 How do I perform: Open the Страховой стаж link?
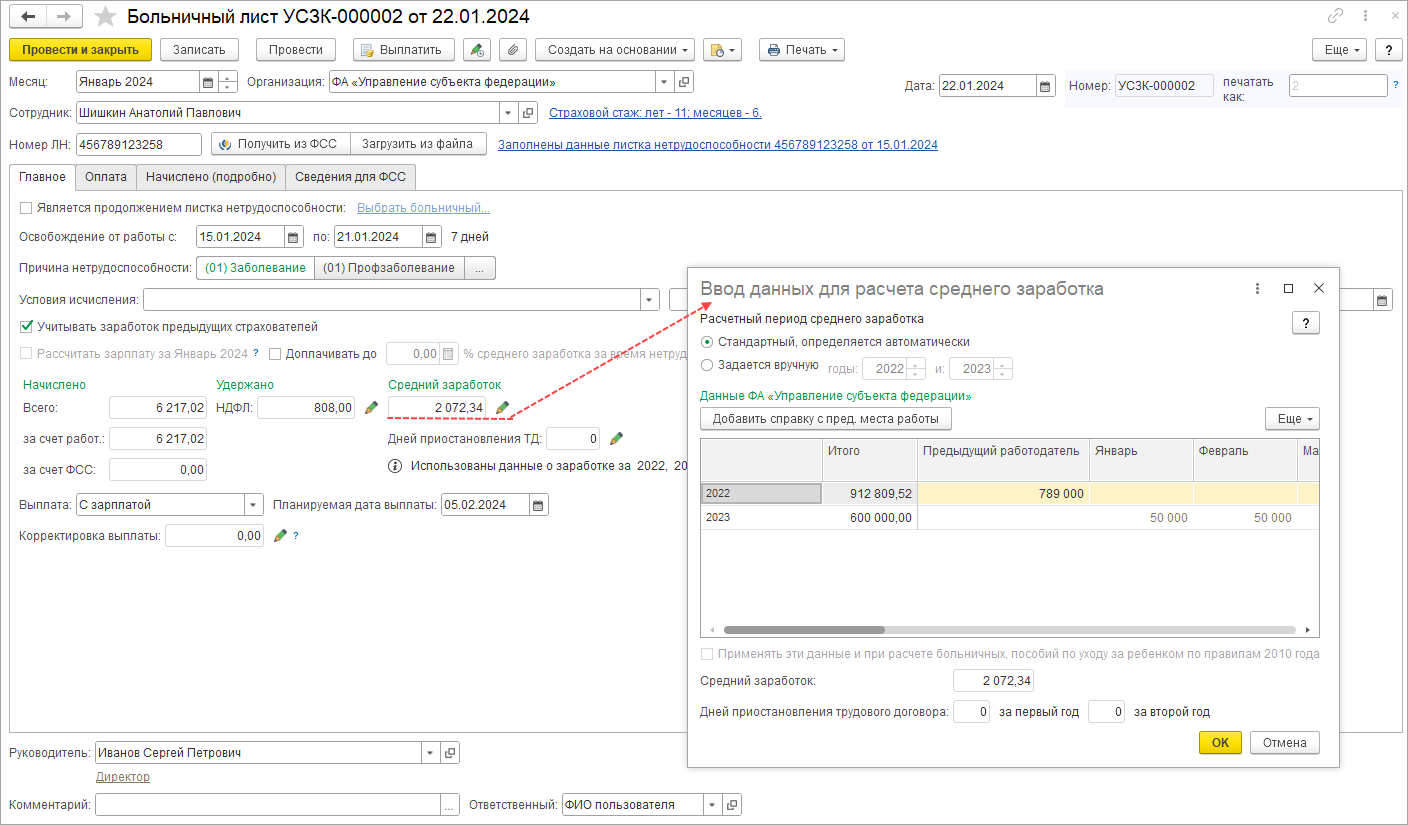655,113
